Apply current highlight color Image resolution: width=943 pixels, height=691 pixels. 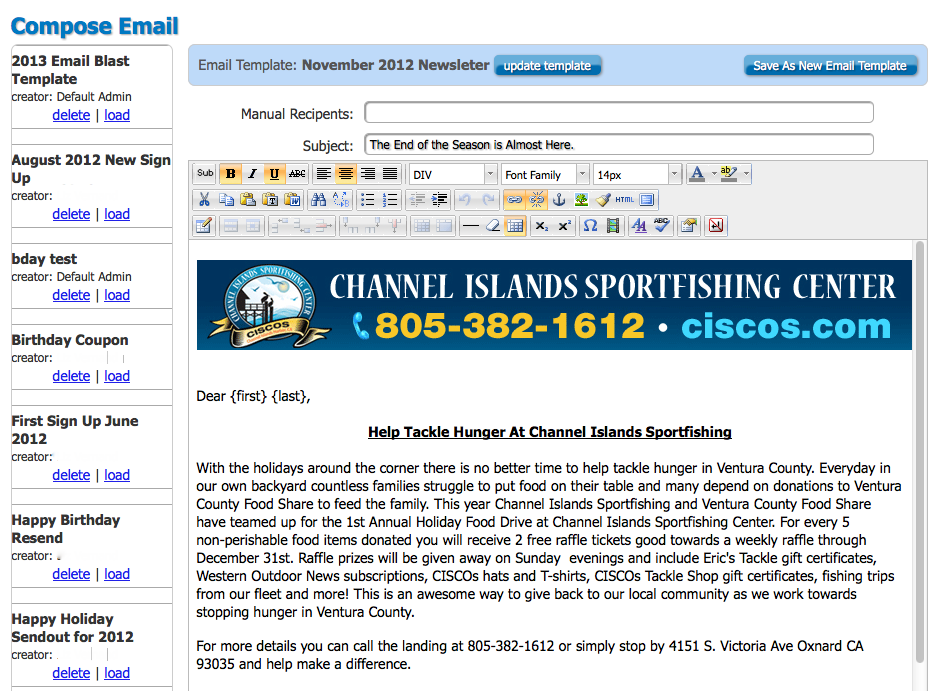tap(729, 174)
